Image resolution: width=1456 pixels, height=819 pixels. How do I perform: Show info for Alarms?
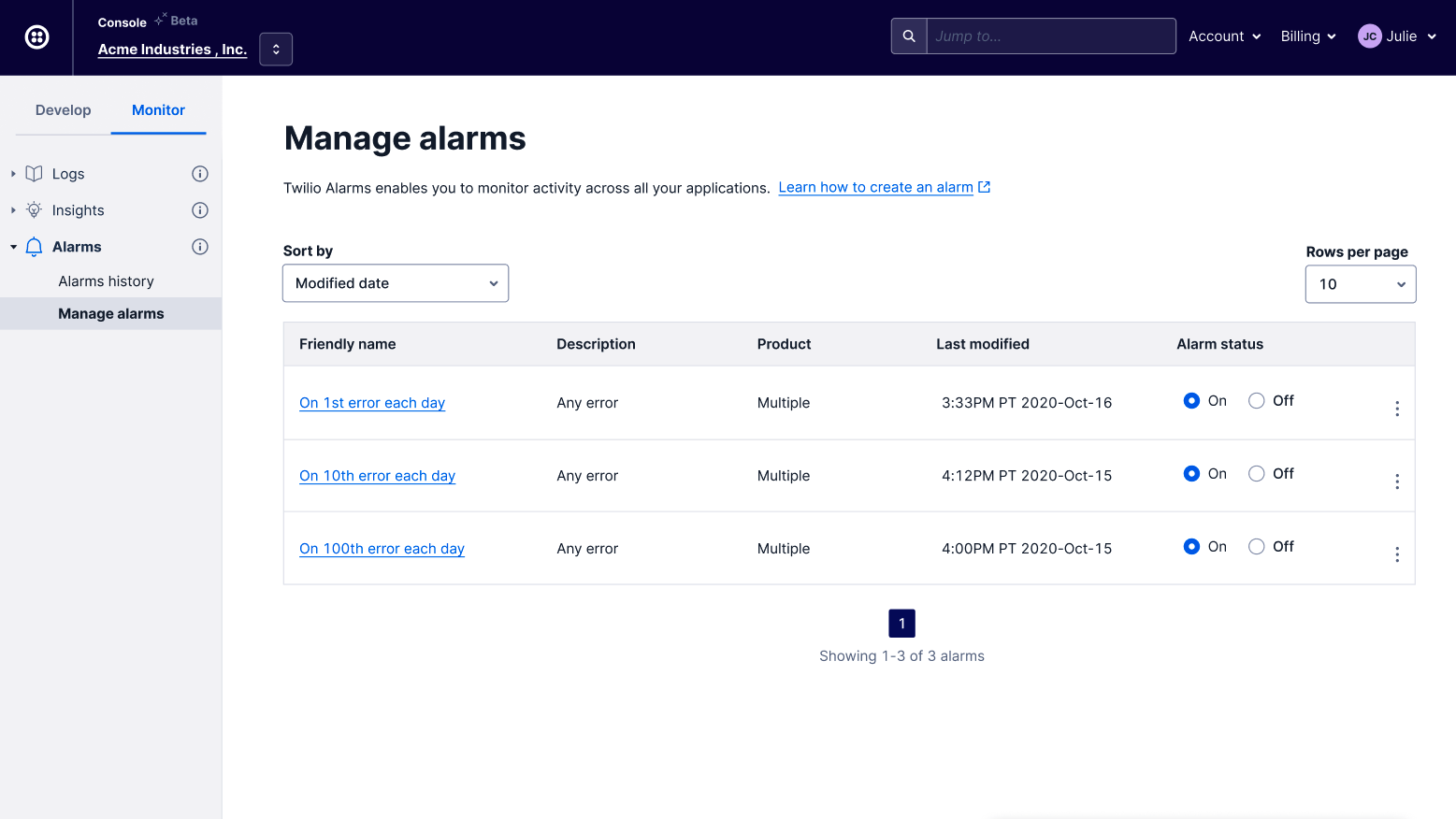tap(200, 247)
